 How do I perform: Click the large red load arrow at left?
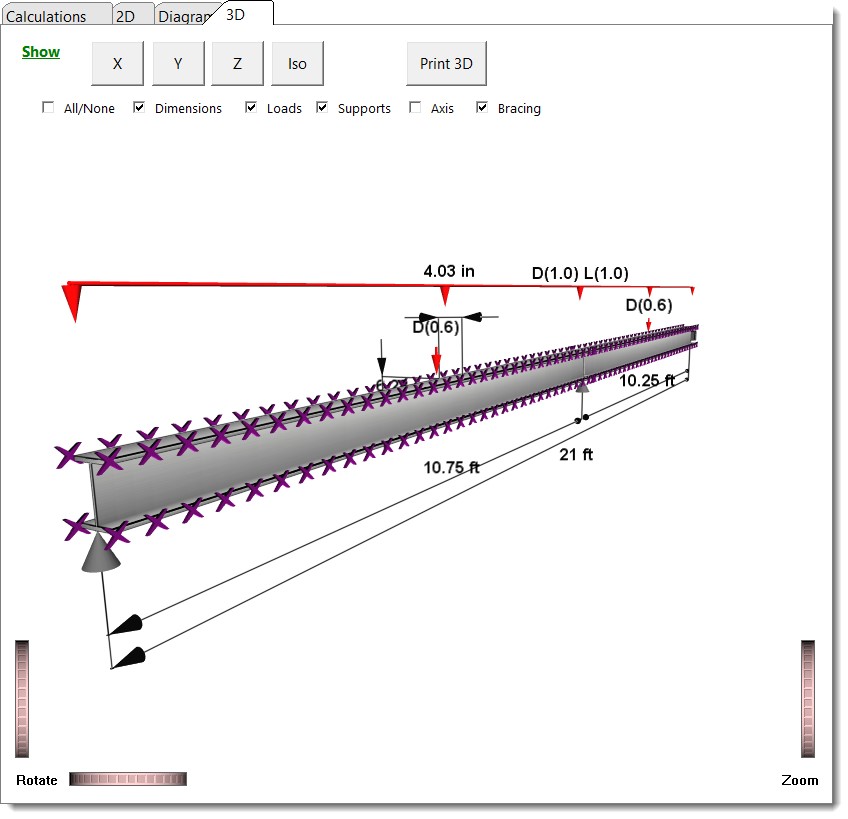72,301
